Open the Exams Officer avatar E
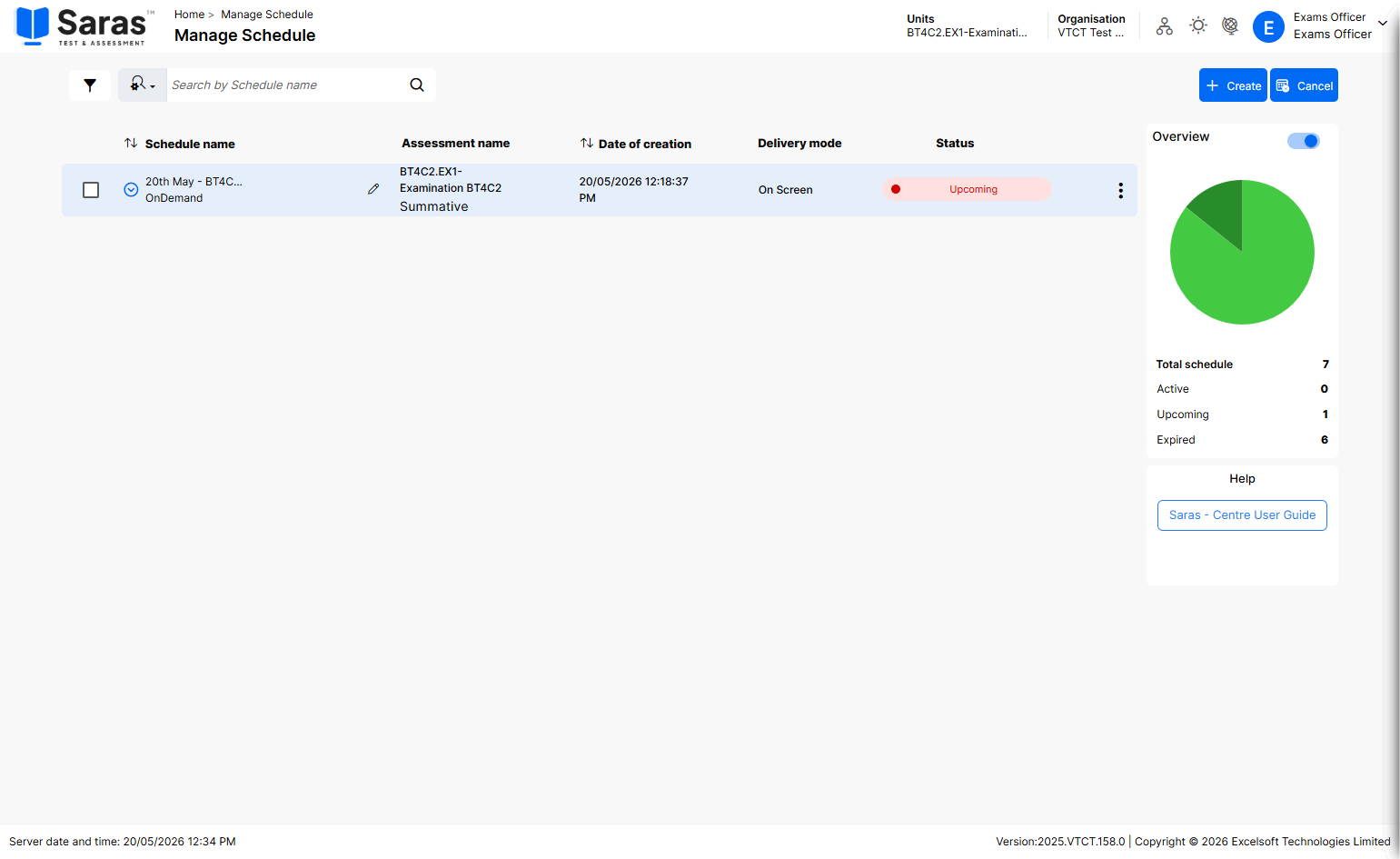The width and height of the screenshot is (1400, 859). 1268,27
